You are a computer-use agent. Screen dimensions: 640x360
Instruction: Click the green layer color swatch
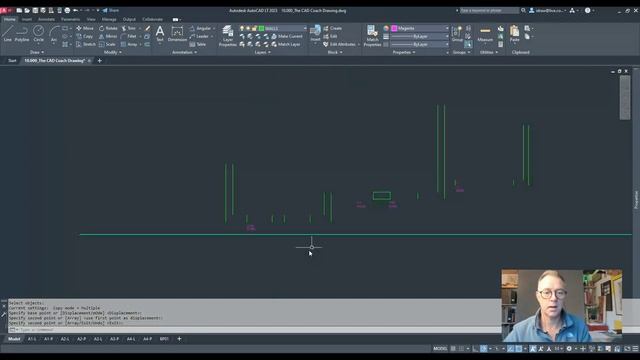click(261, 28)
